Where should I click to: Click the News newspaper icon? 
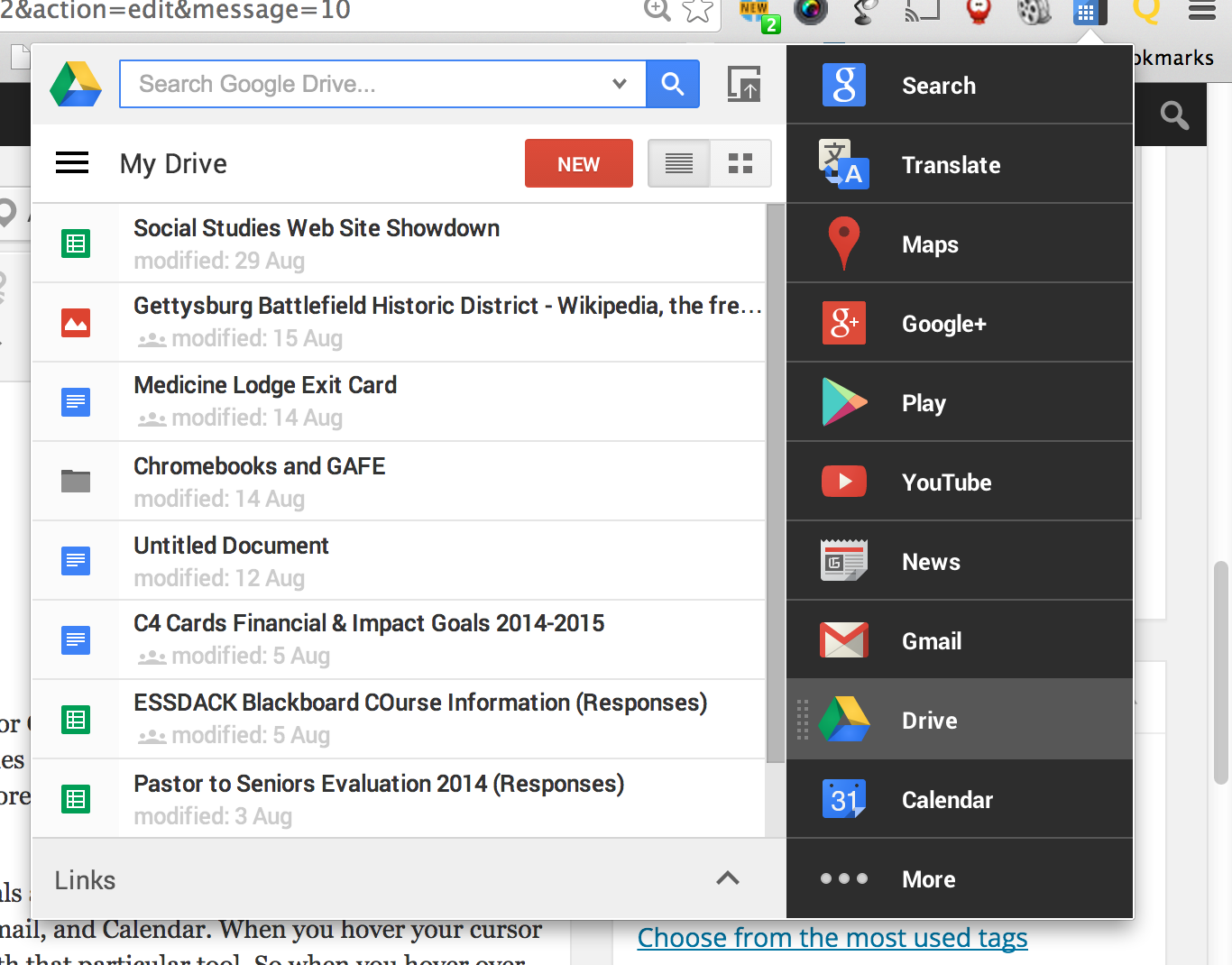[x=844, y=560]
